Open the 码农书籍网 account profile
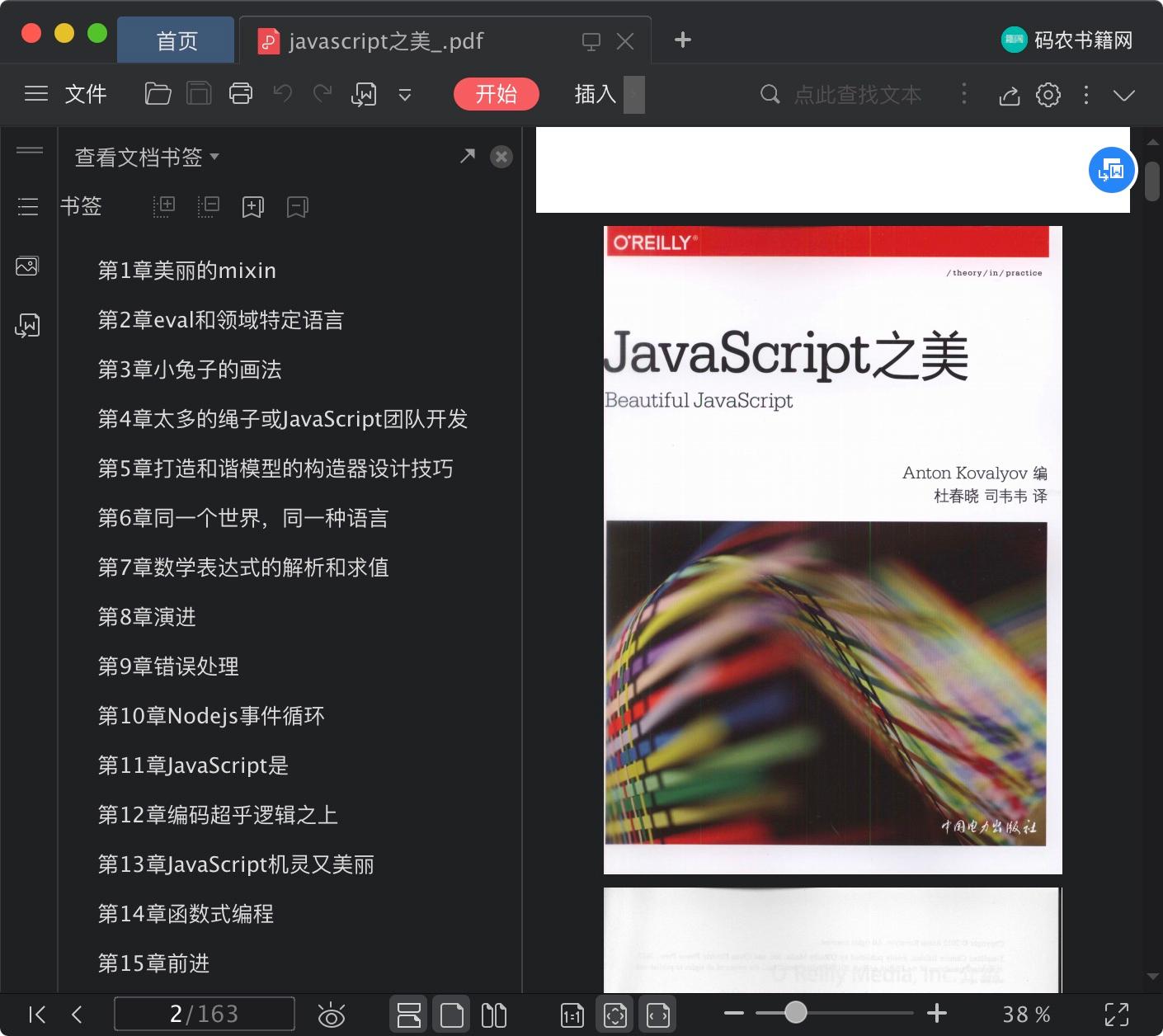1163x1036 pixels. click(x=1067, y=40)
